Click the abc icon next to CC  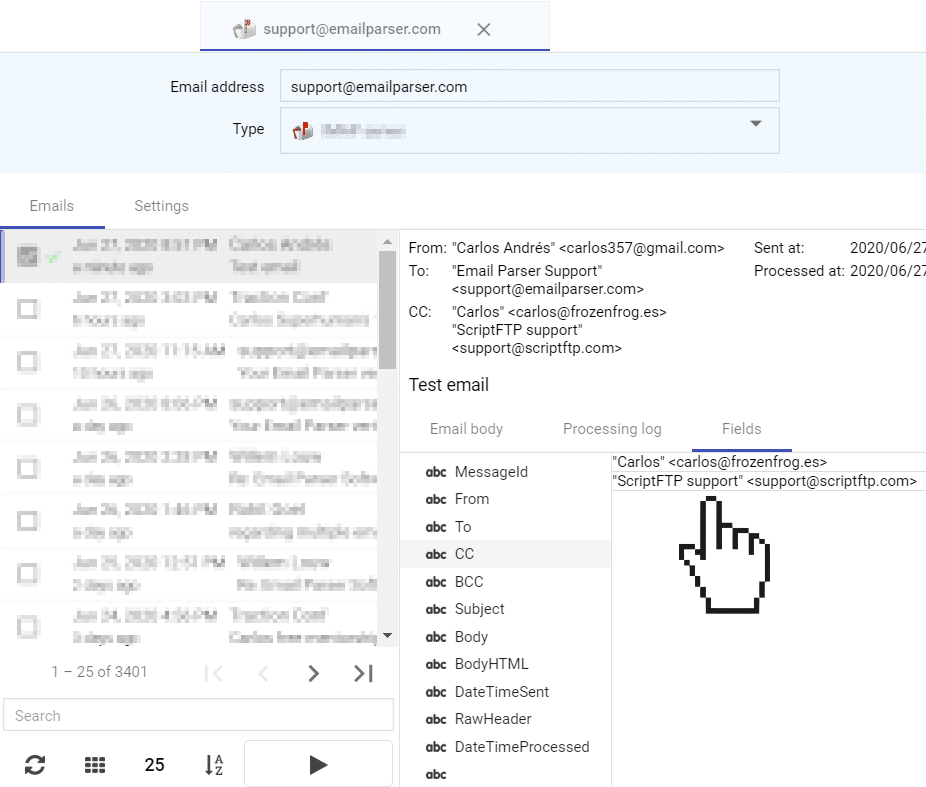(x=436, y=554)
